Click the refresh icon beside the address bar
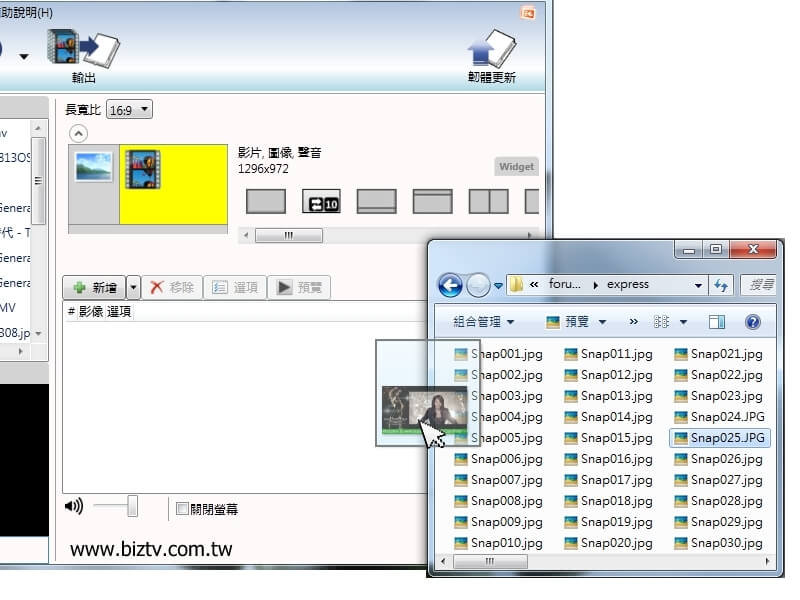800x600 pixels. [x=721, y=285]
